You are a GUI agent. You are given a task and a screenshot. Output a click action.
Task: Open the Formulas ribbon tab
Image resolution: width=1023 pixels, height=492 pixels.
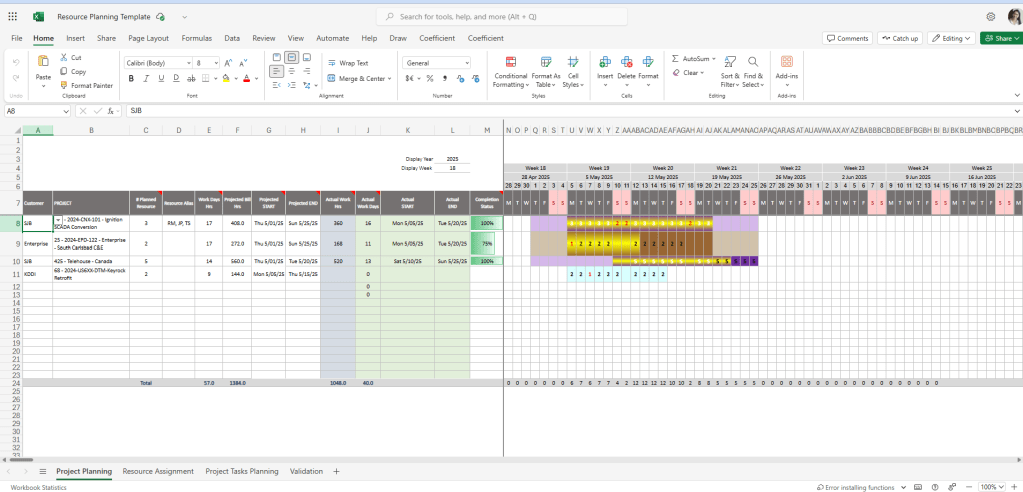click(196, 38)
